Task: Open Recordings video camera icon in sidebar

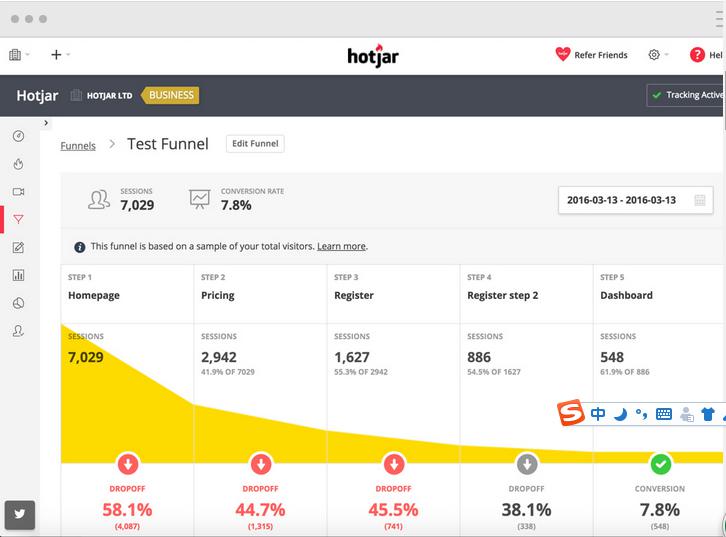Action: (19, 192)
